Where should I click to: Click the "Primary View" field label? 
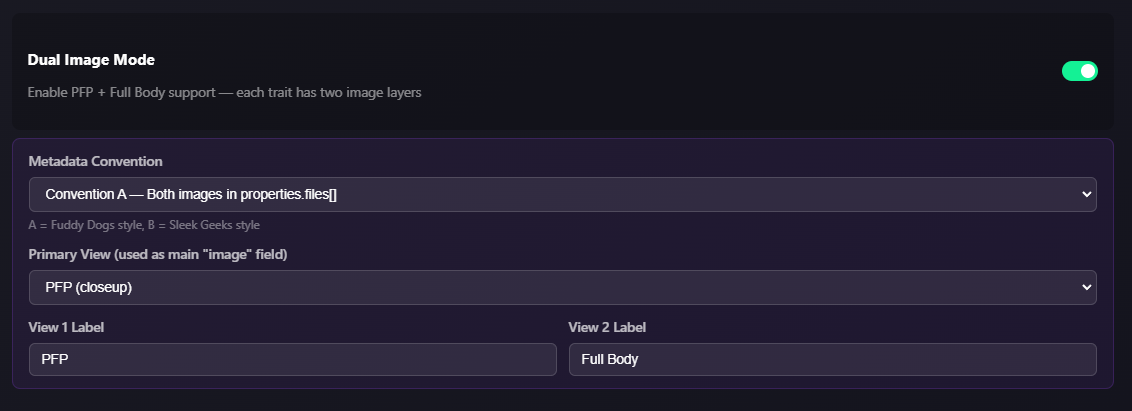(x=158, y=254)
